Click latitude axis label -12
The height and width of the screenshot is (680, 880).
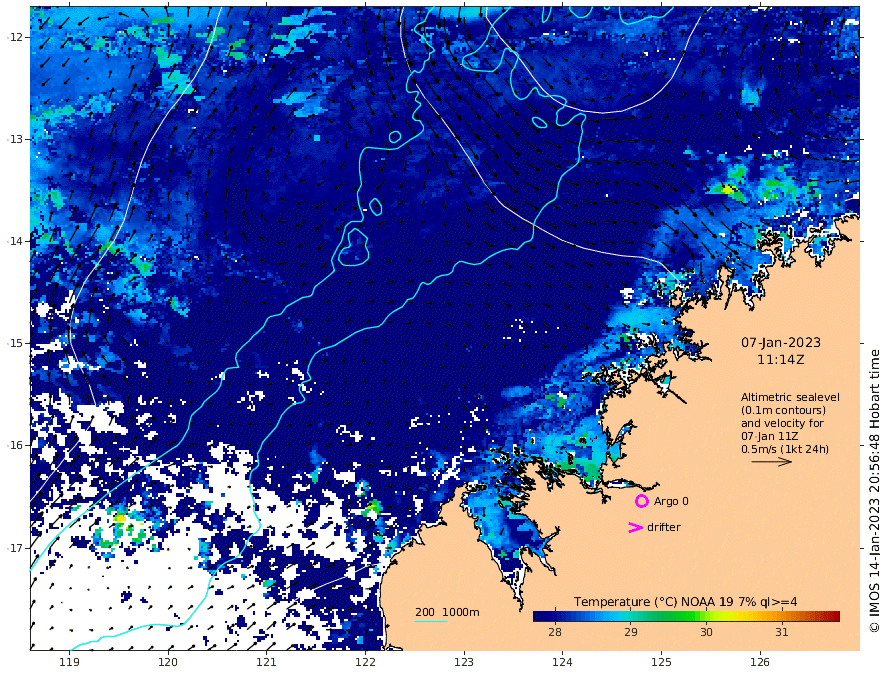click(15, 37)
